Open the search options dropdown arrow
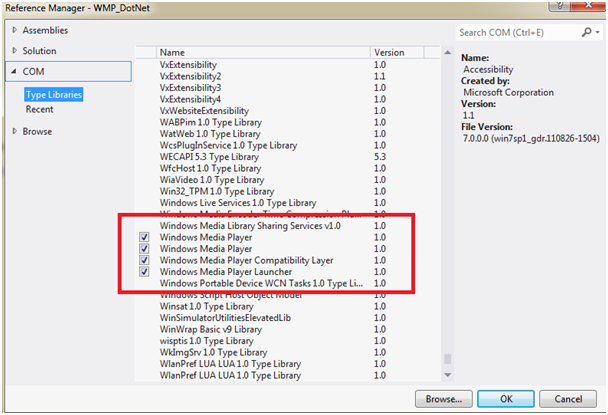This screenshot has width=608, height=415. [x=596, y=33]
